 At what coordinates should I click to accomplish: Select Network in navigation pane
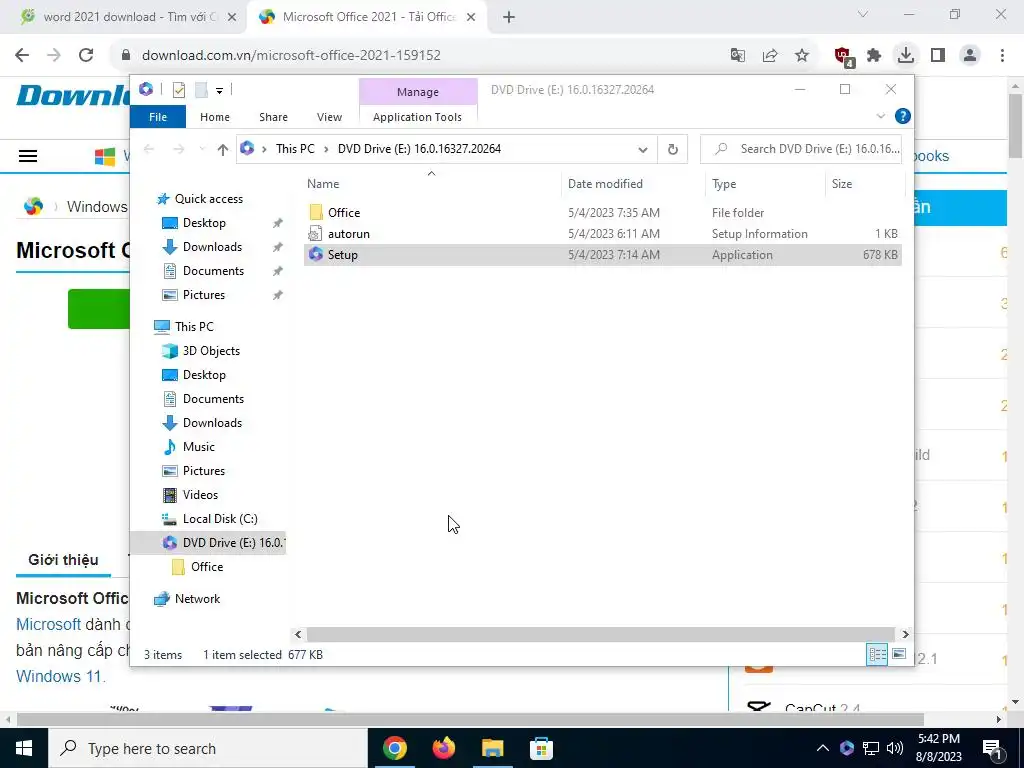point(197,599)
